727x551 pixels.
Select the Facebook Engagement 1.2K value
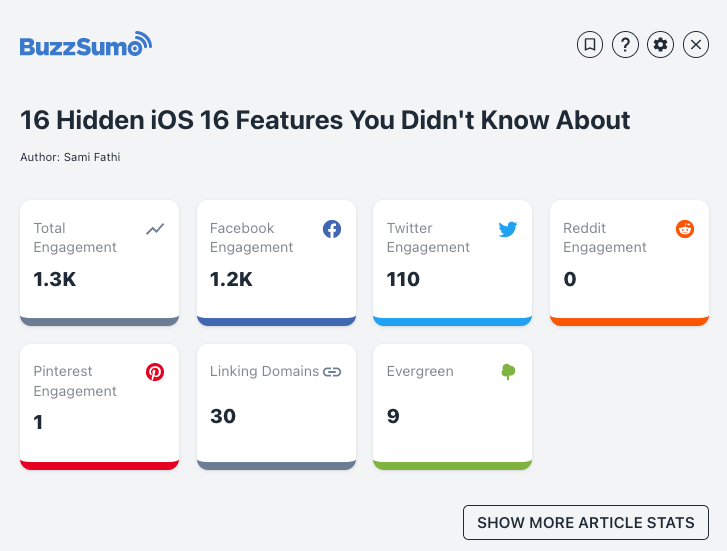tap(231, 280)
